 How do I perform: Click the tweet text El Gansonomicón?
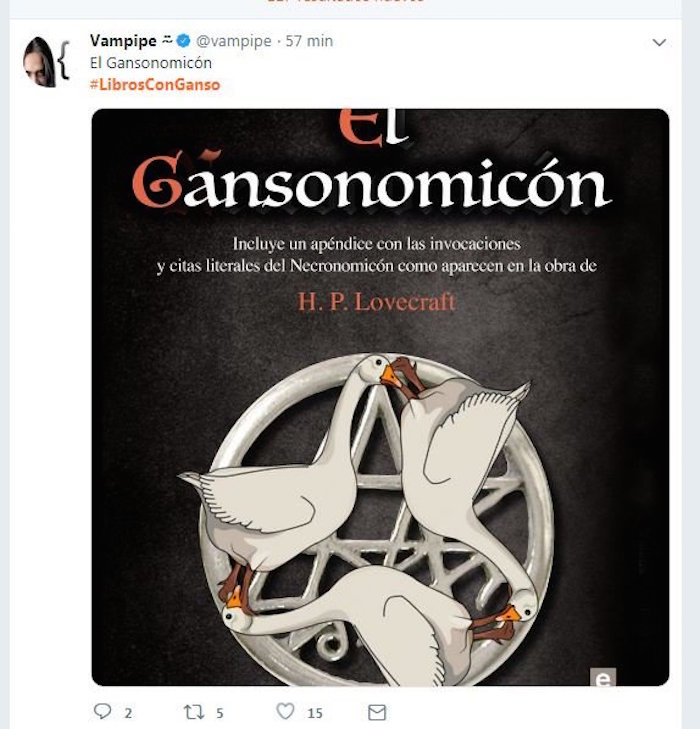151,63
